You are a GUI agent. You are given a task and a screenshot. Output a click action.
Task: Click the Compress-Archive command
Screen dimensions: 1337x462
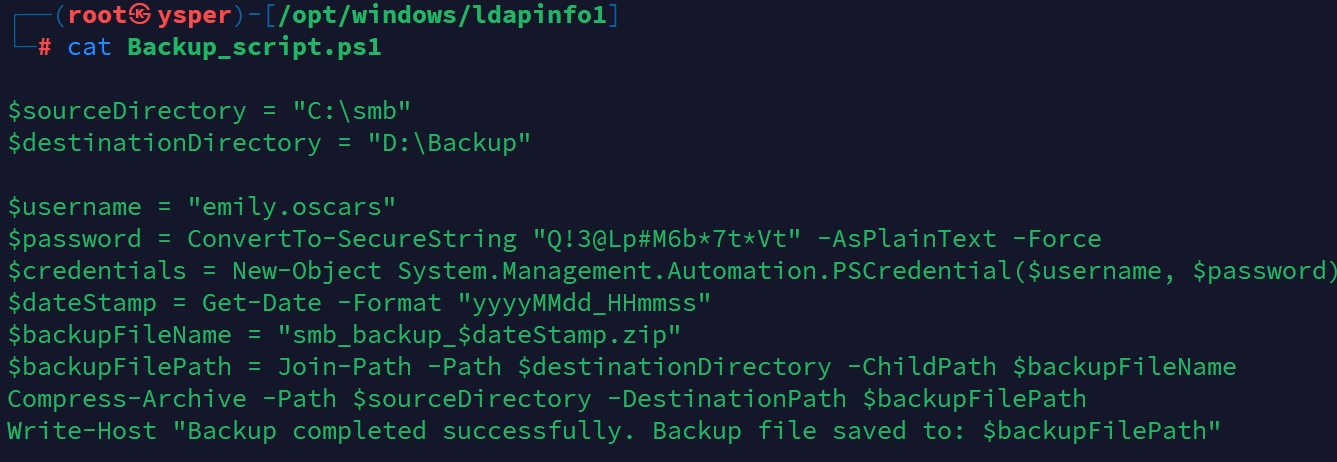tap(127, 399)
